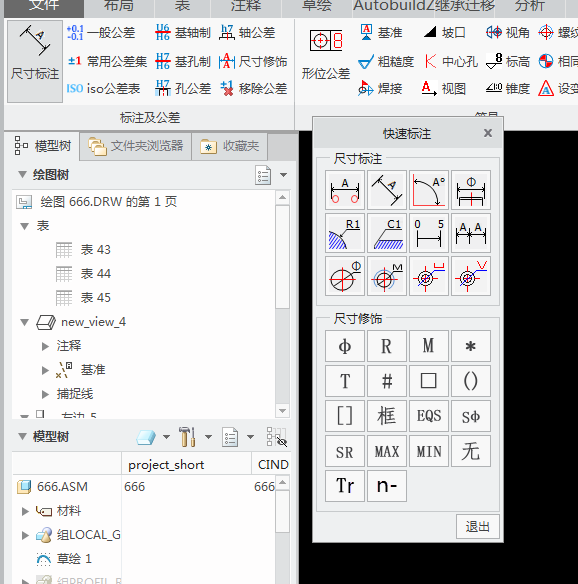
Task: Select the 焊接 welding symbol tool
Action: click(380, 89)
